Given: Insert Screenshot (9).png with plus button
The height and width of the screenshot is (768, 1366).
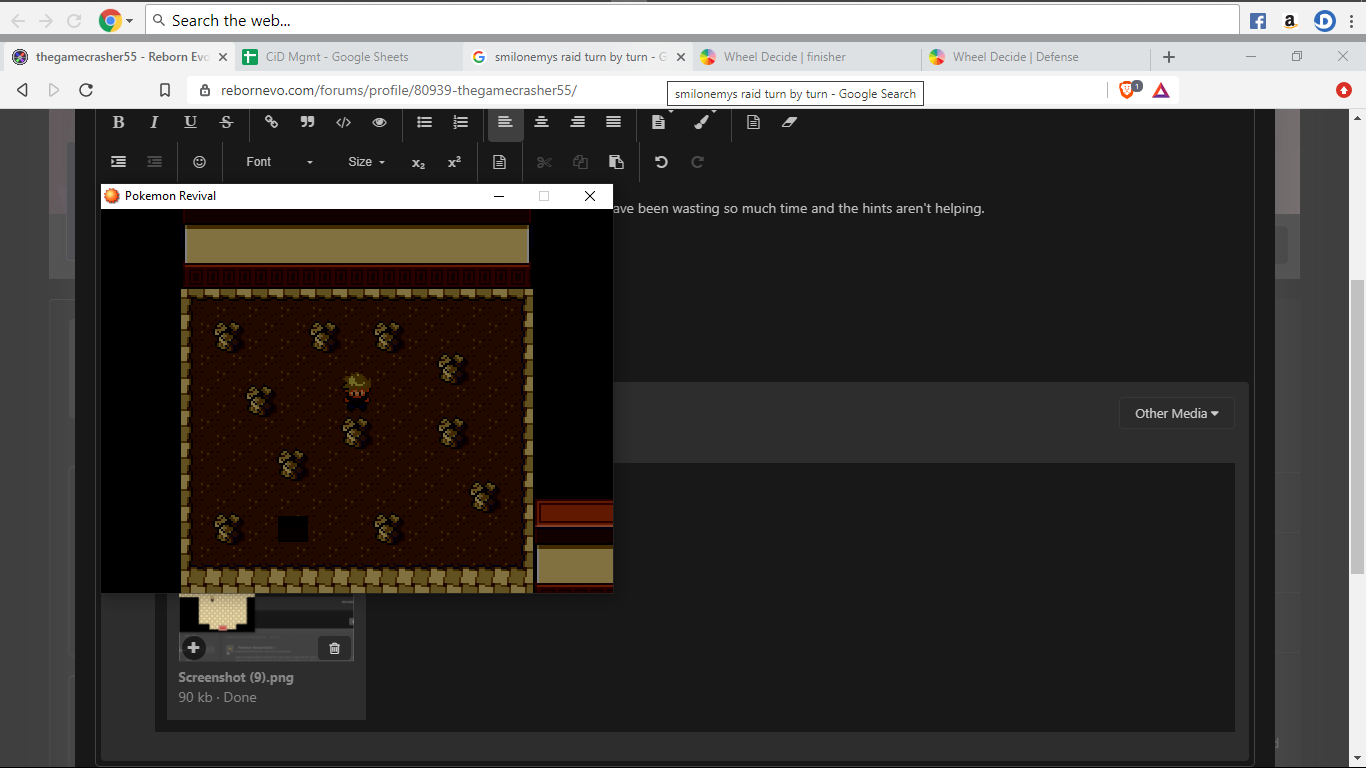Looking at the screenshot, I should coord(194,648).
